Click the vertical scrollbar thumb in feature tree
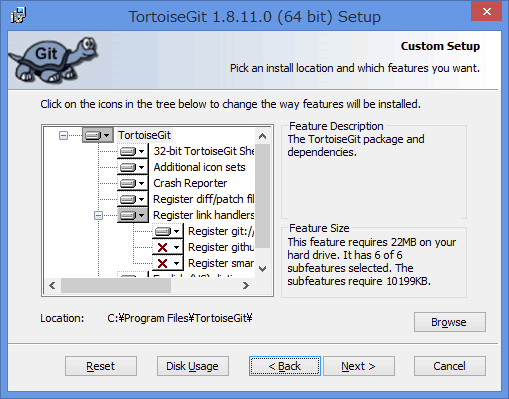 [263, 196]
